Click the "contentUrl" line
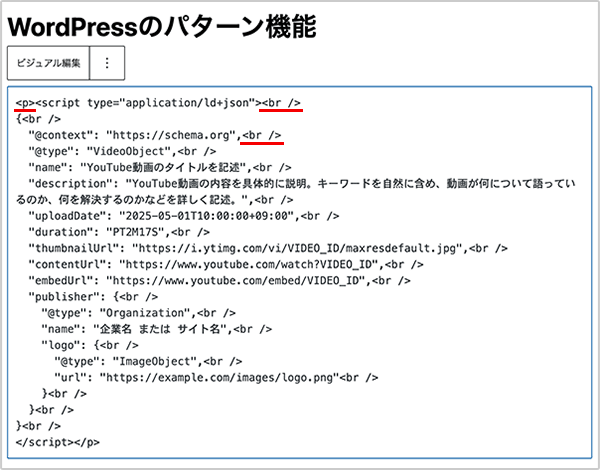 tap(226, 264)
